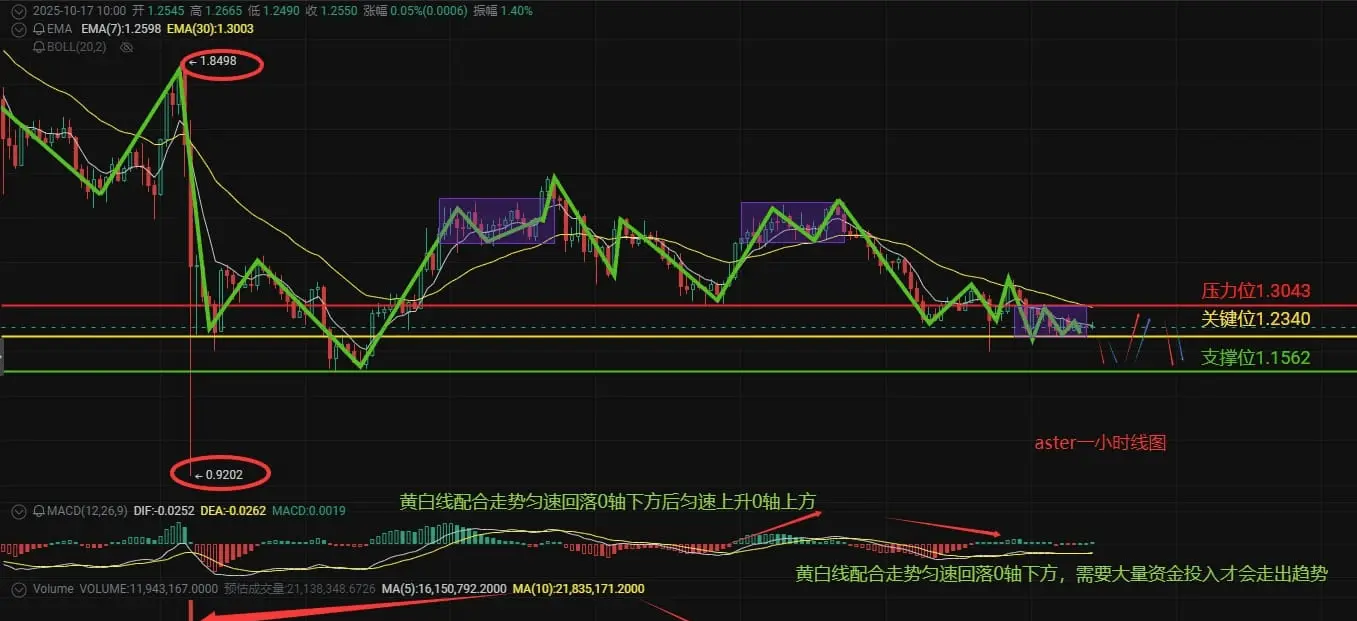The width and height of the screenshot is (1357, 621).
Task: Click the 2025-10-17 10:00 timestamp
Action: coord(79,11)
